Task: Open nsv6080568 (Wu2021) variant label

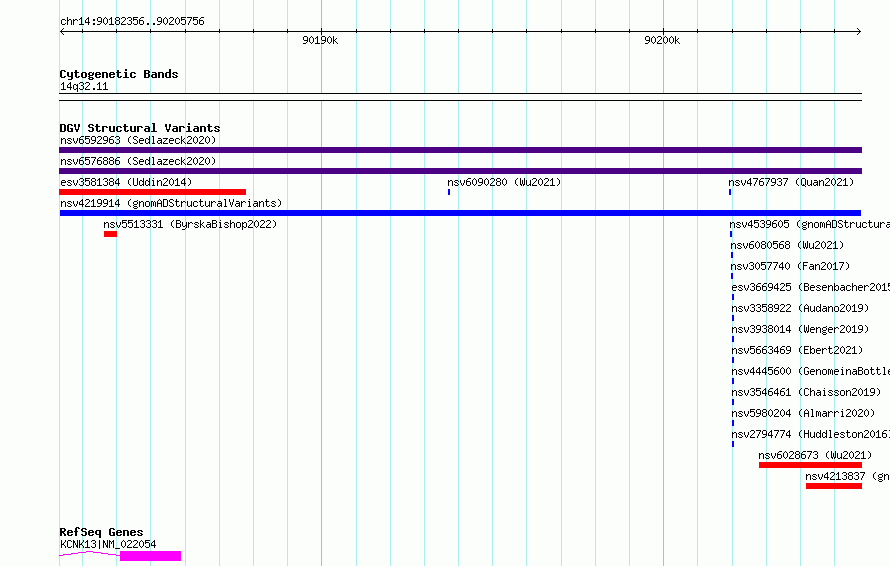Action: 787,245
